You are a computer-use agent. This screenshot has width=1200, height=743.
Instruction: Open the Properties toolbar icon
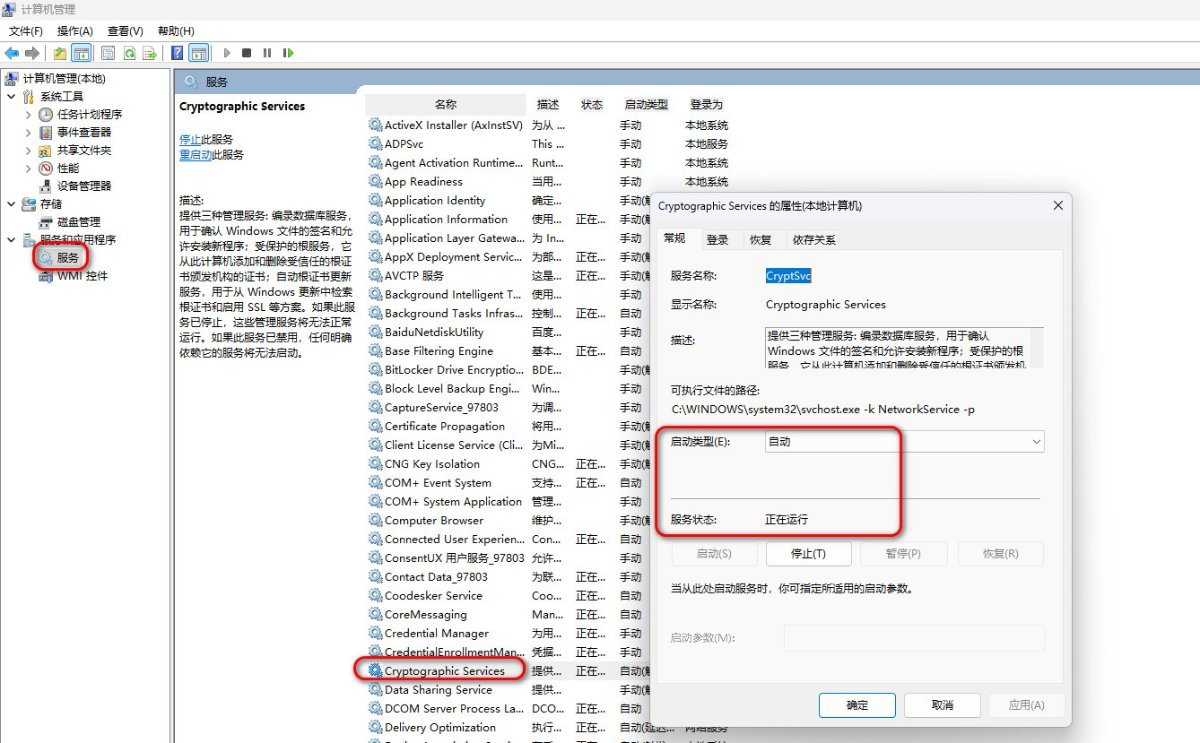pos(107,53)
